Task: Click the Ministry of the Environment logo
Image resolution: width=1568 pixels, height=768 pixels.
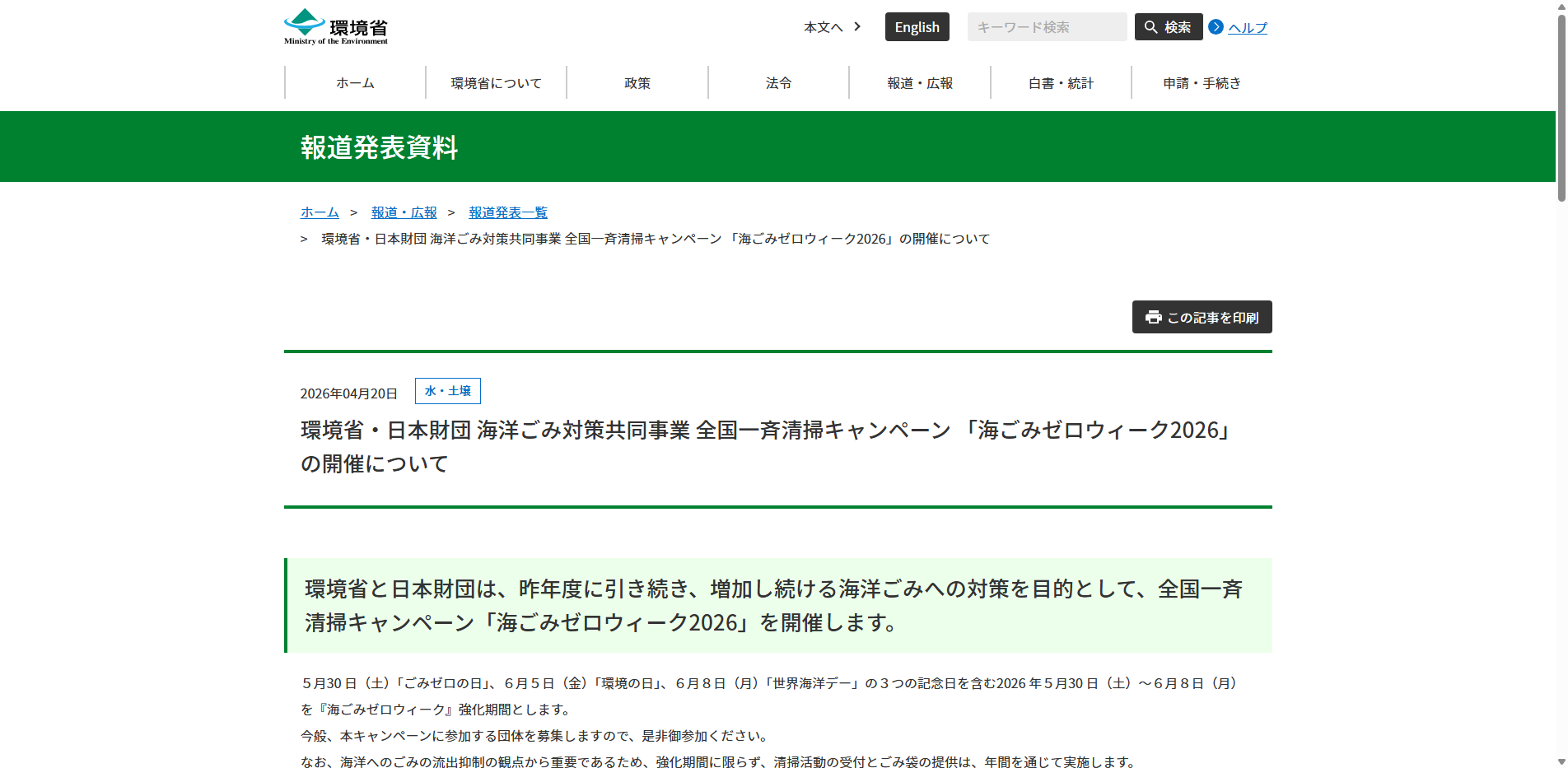Action: [335, 26]
